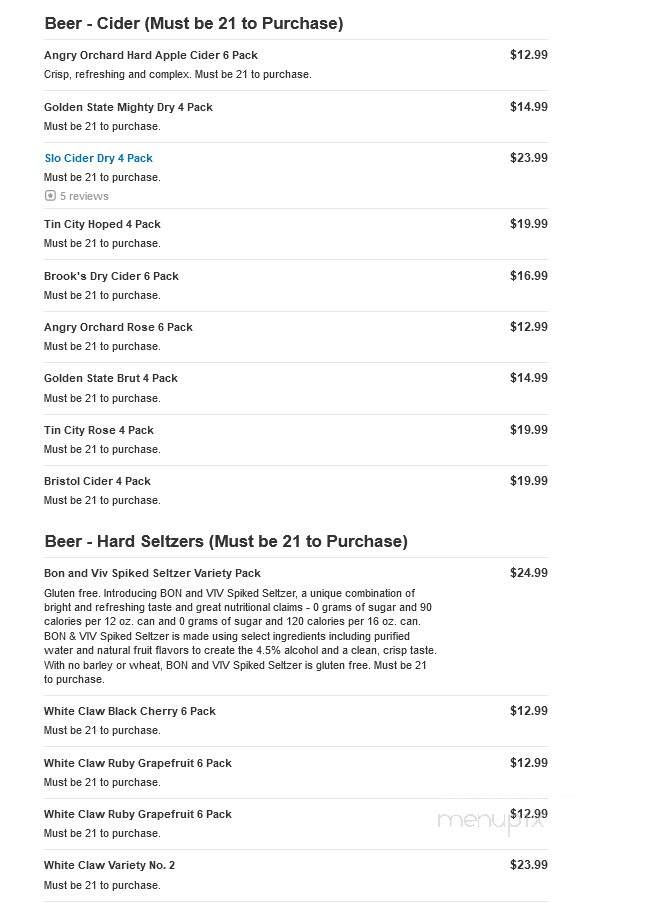
Task: Click Bon and Viv Spiked Seltzer Variety Pack
Action: point(152,573)
